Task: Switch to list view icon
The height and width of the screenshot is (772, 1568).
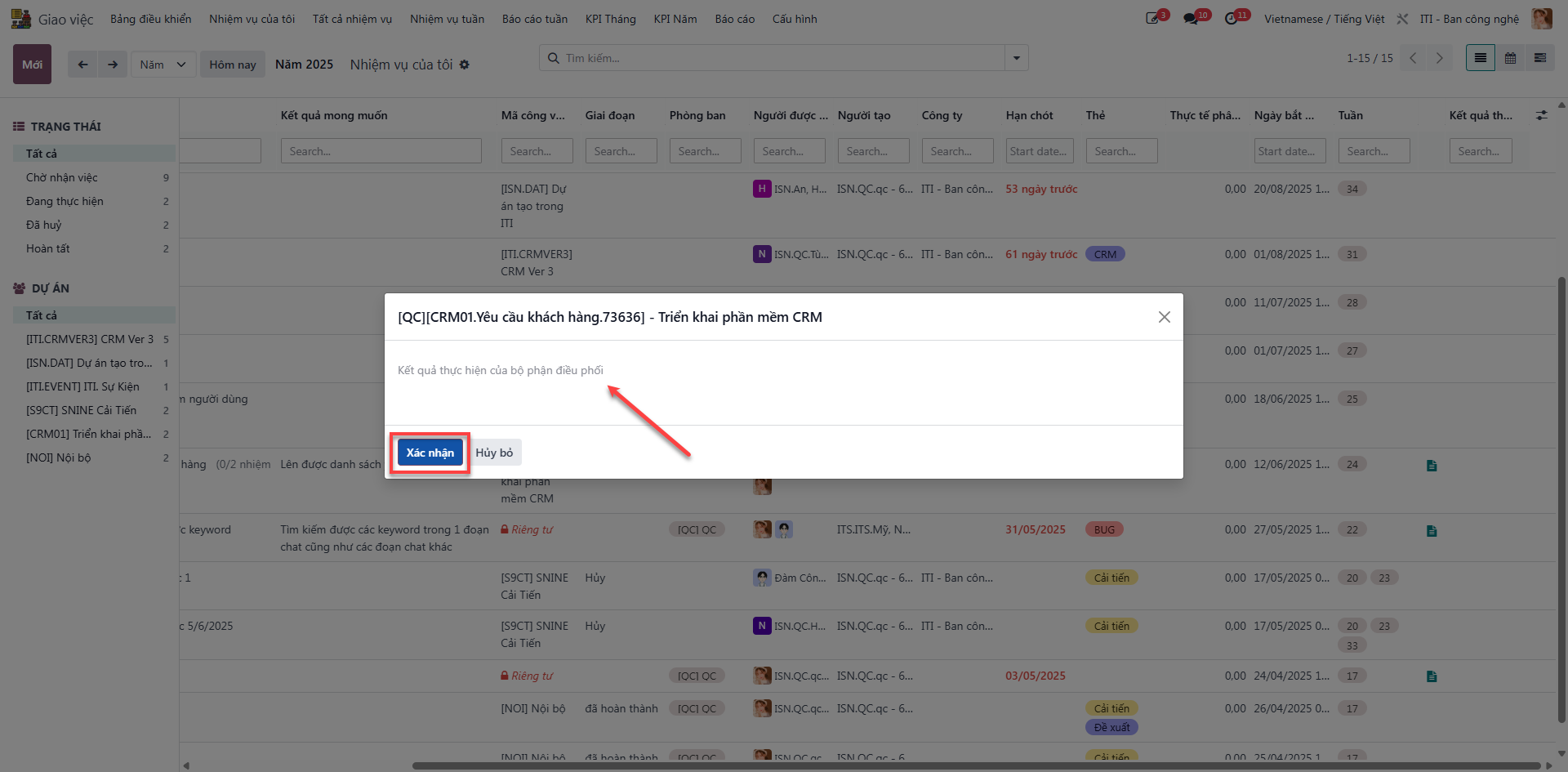Action: pyautogui.click(x=1480, y=58)
